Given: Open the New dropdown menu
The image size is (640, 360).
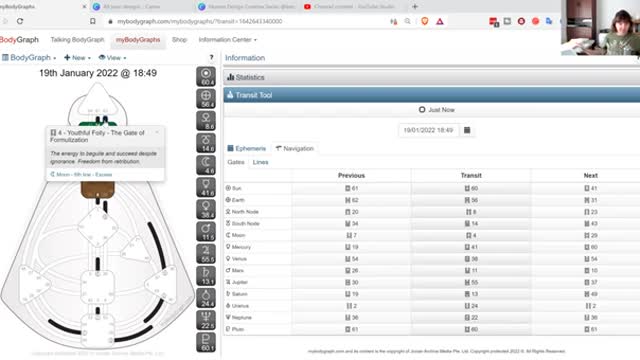Looking at the screenshot, I should coord(77,58).
